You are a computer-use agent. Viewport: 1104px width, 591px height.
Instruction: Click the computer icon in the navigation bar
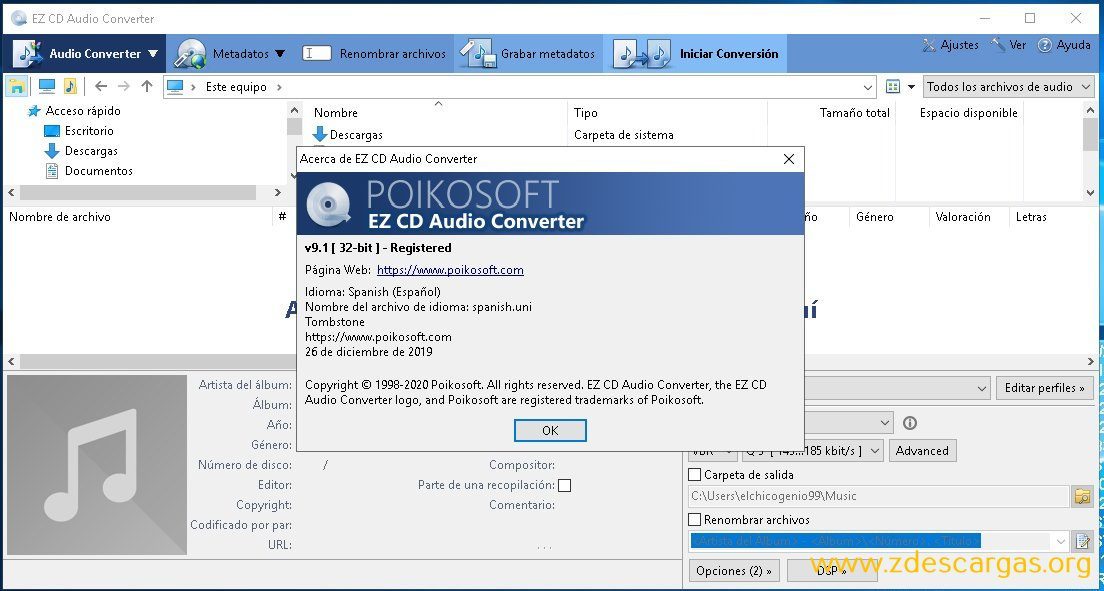(x=47, y=87)
